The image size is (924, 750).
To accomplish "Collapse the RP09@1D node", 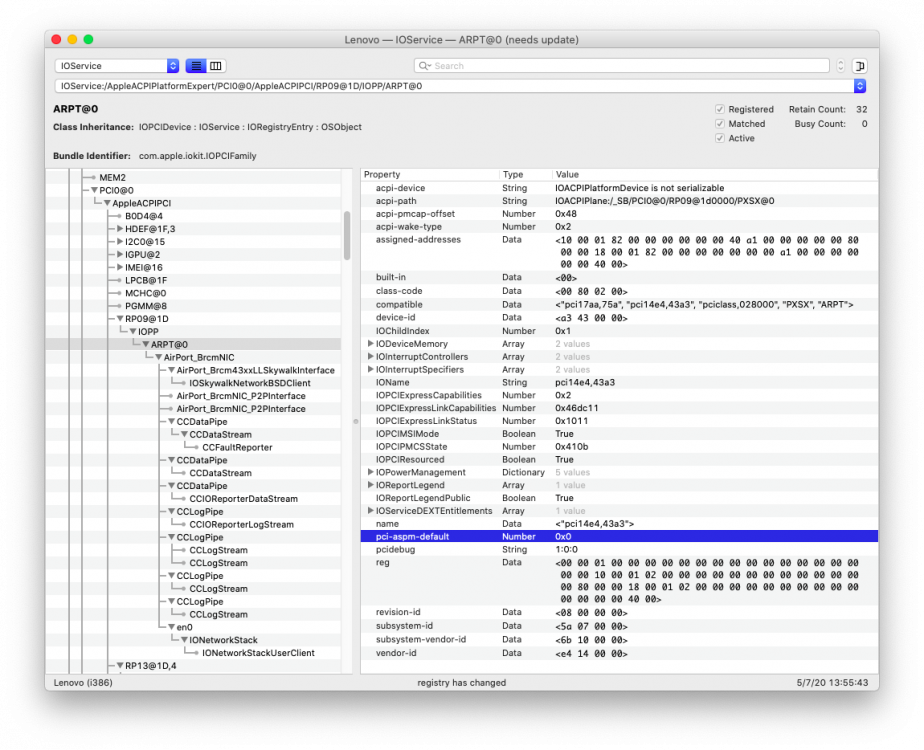I will tap(120, 319).
